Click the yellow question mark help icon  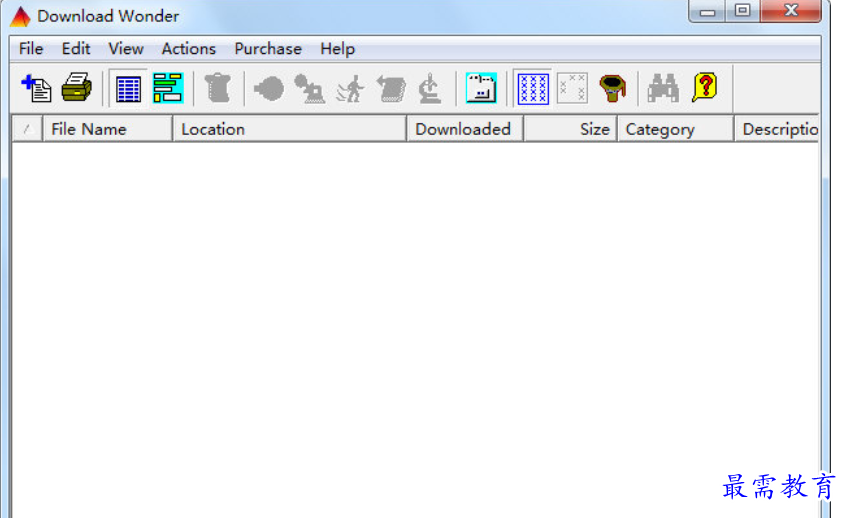(705, 87)
